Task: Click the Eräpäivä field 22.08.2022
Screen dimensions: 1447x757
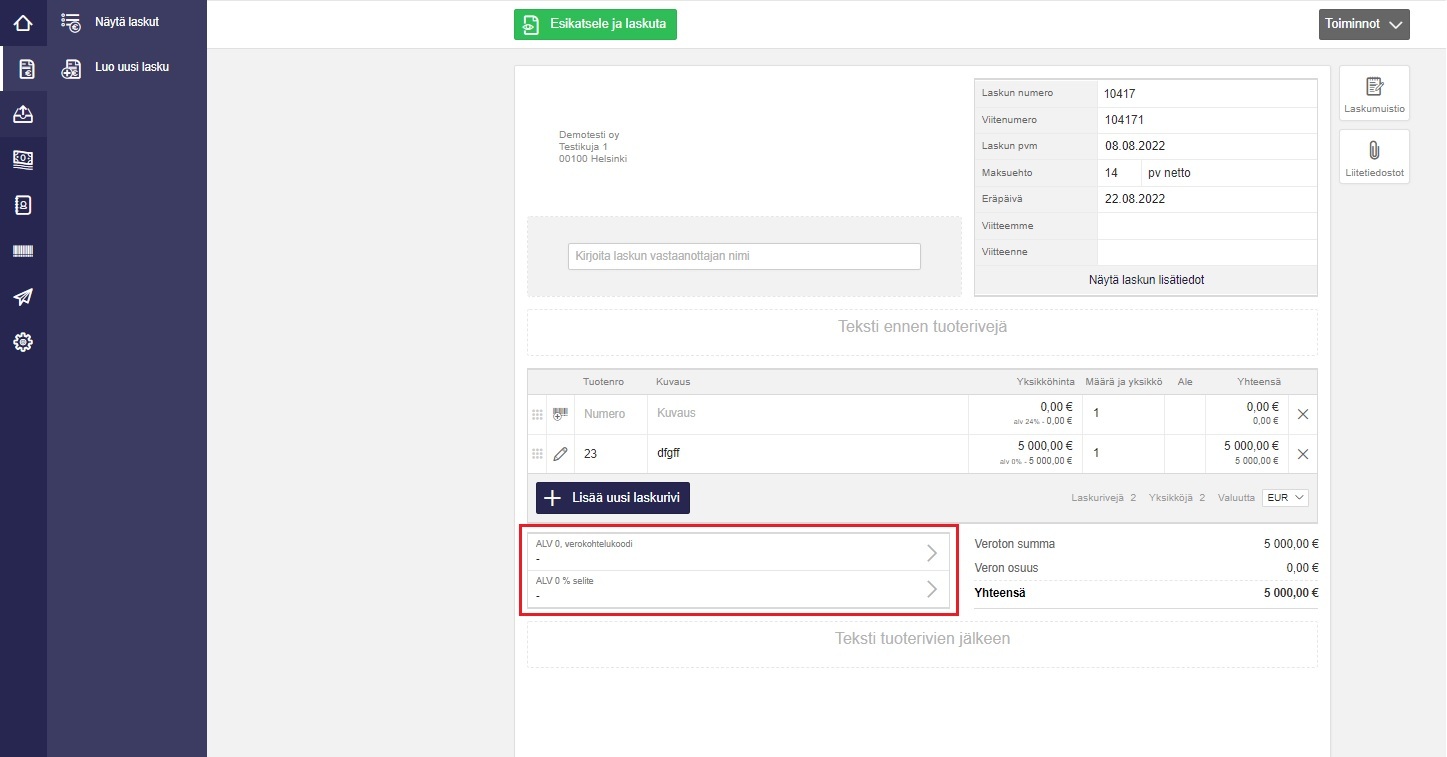Action: 1207,199
